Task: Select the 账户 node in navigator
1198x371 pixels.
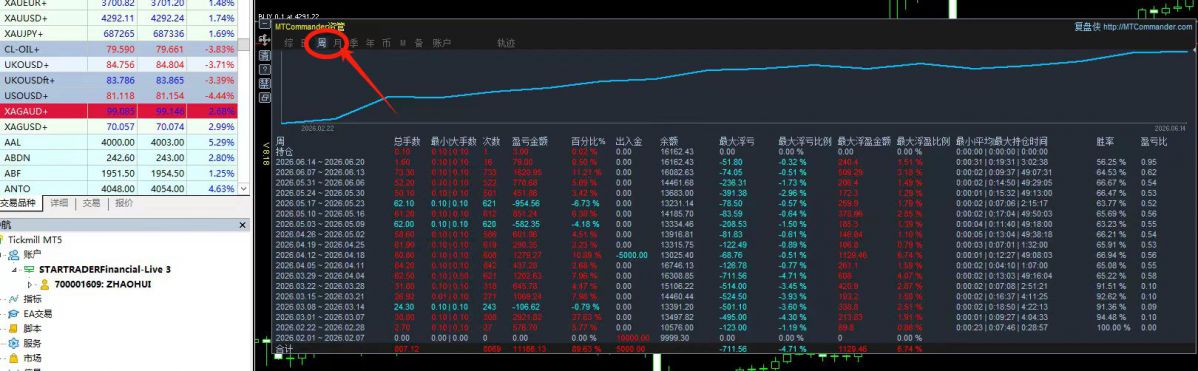Action: [x=33, y=254]
